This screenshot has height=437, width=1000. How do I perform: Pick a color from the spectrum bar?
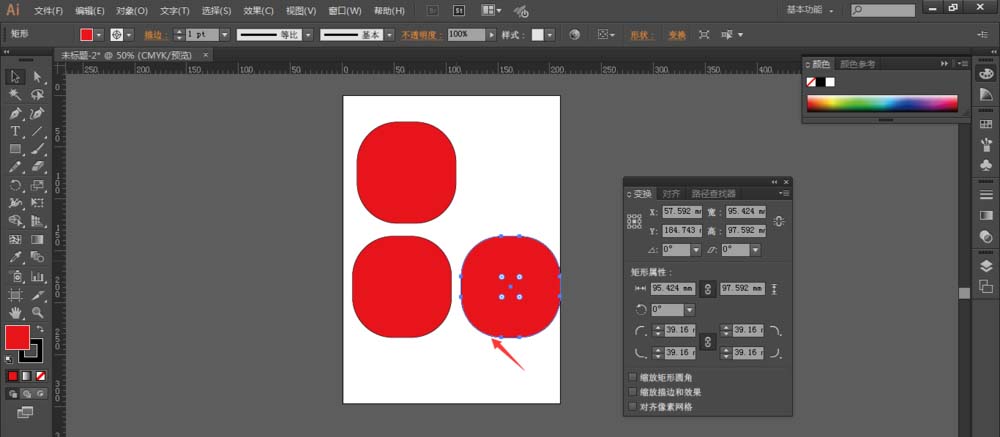coord(882,103)
